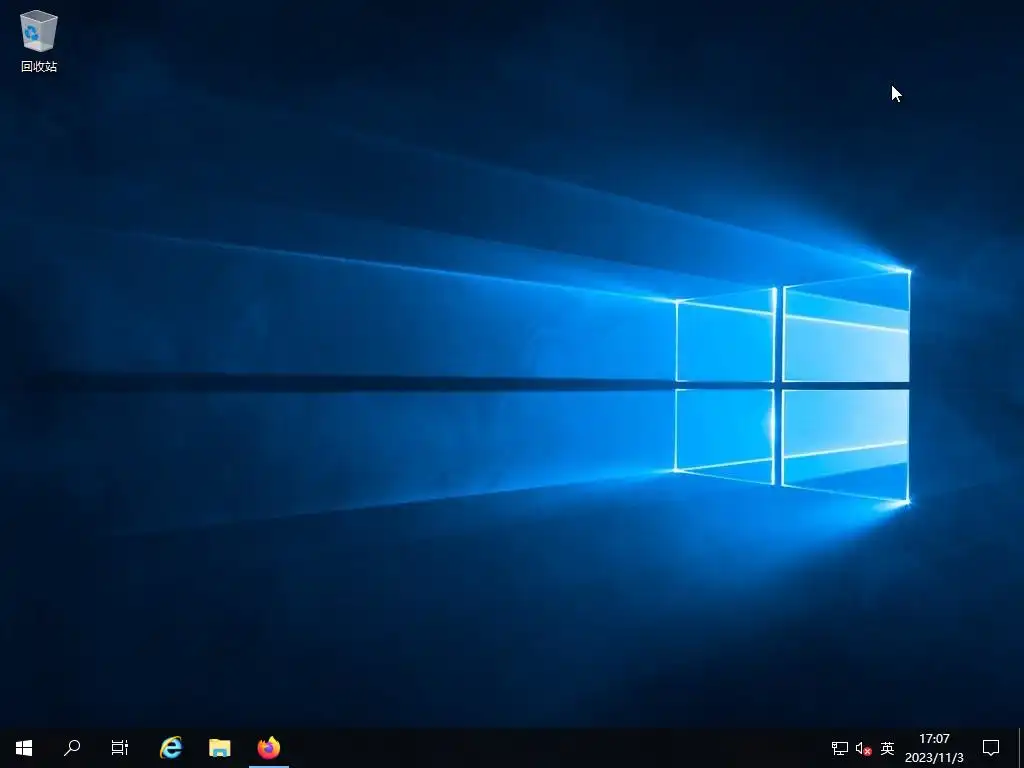Viewport: 1024px width, 768px height.
Task: Open the Action Center notifications icon
Action: [x=991, y=748]
